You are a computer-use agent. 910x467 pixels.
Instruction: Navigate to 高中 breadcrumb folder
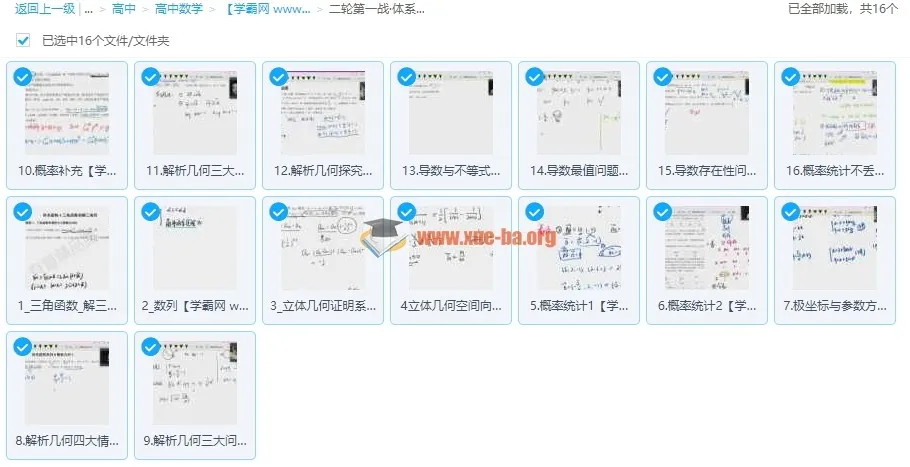pos(124,9)
